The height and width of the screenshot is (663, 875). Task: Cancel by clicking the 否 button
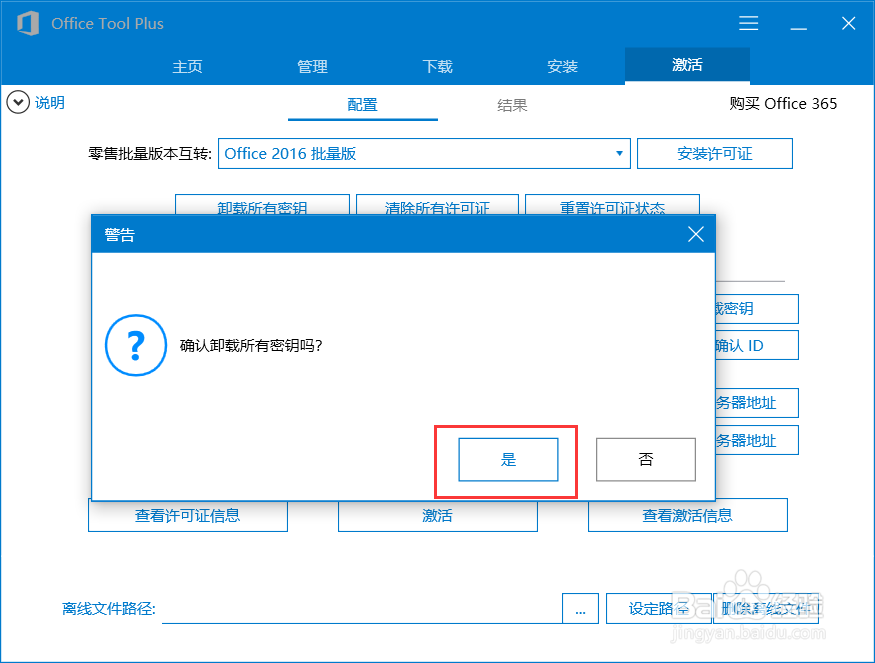646,459
